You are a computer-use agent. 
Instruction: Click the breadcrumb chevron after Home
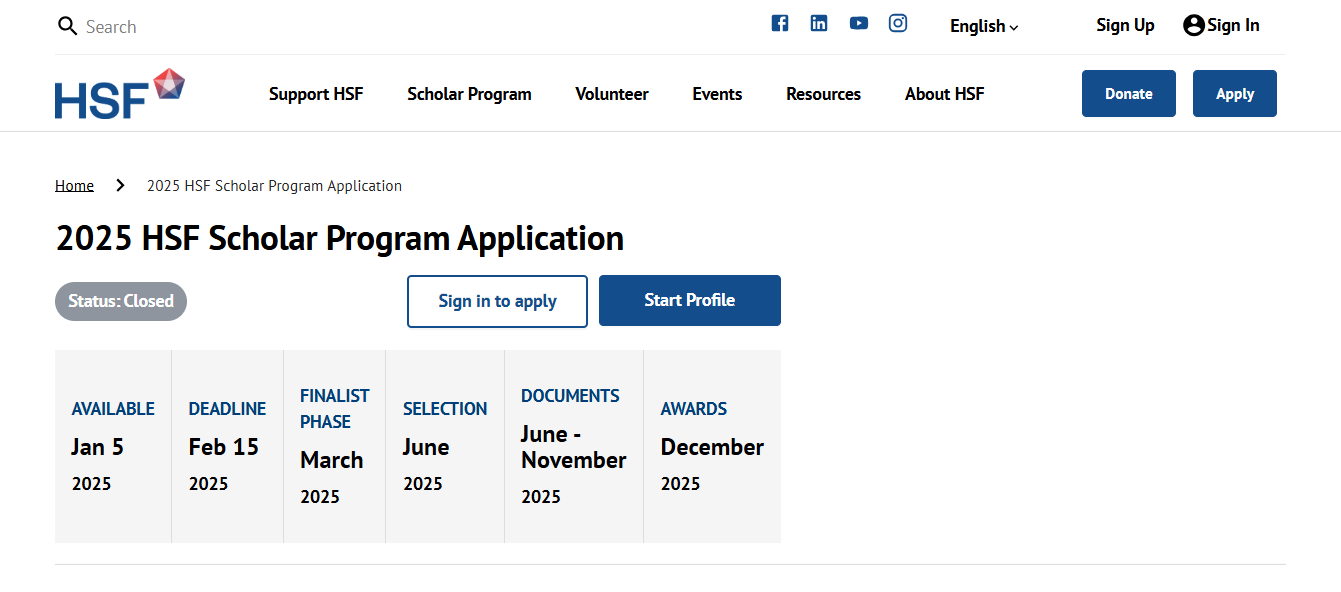[x=120, y=185]
